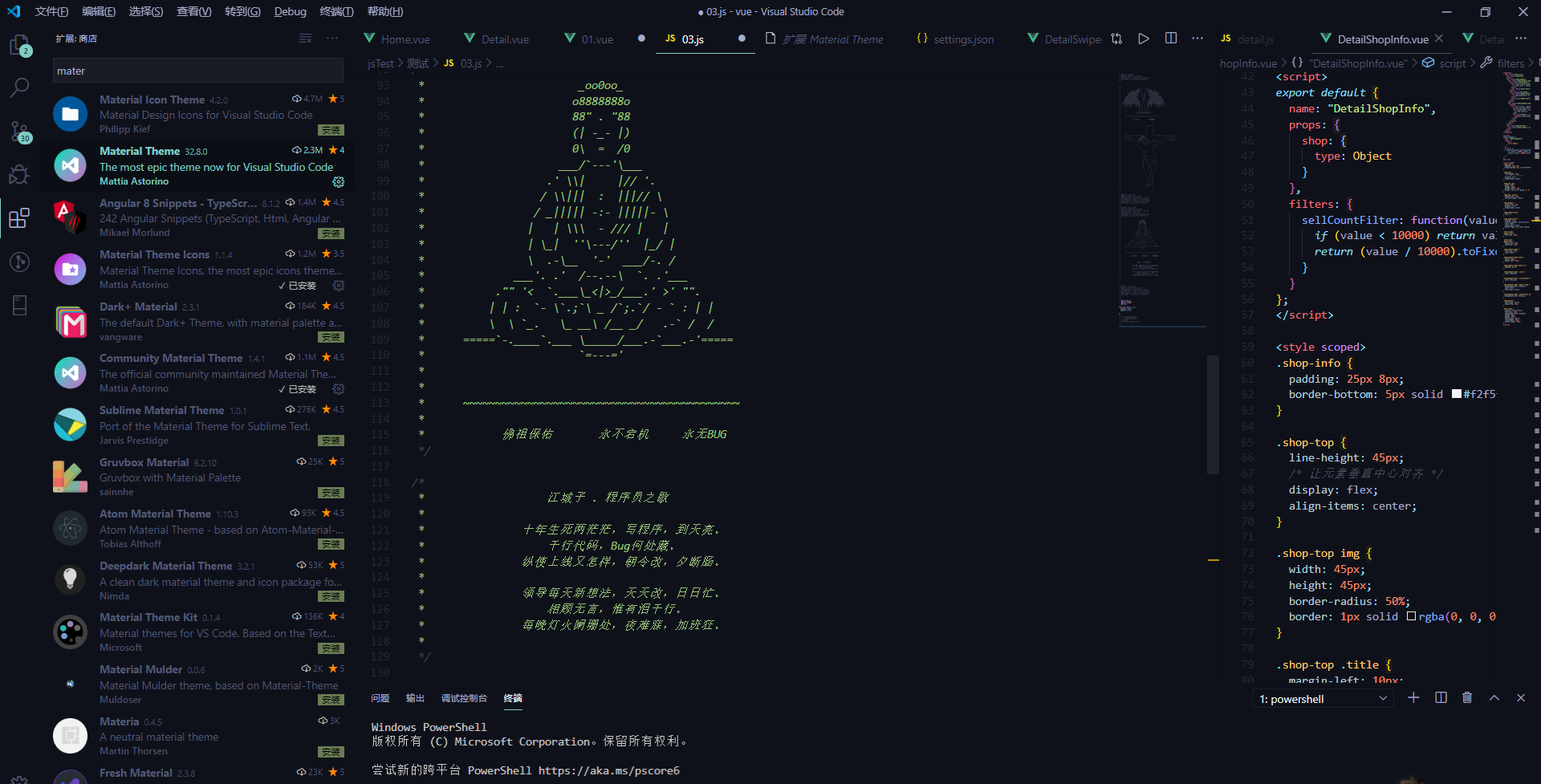Open the Search view in activity bar
This screenshot has height=784, width=1541.
click(19, 87)
